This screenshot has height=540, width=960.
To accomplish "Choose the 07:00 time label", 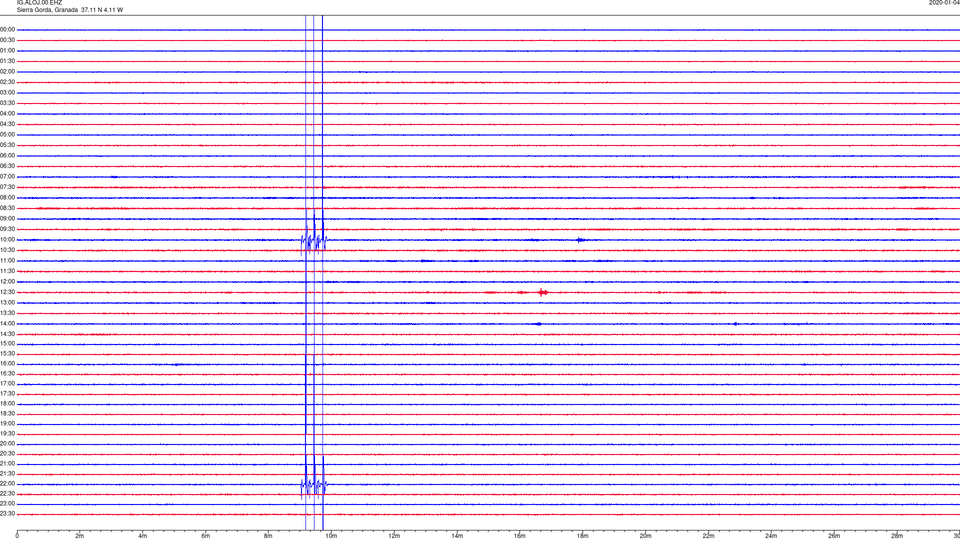I will pyautogui.click(x=7, y=177).
